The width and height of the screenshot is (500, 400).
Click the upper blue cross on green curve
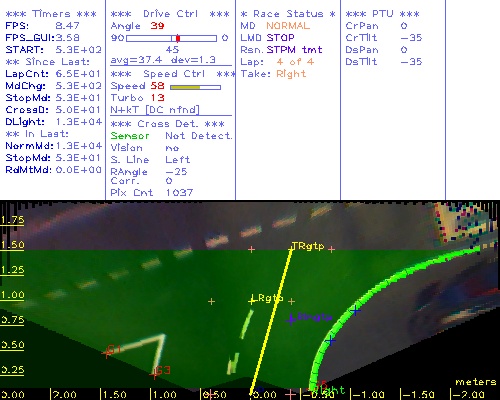click(356, 311)
